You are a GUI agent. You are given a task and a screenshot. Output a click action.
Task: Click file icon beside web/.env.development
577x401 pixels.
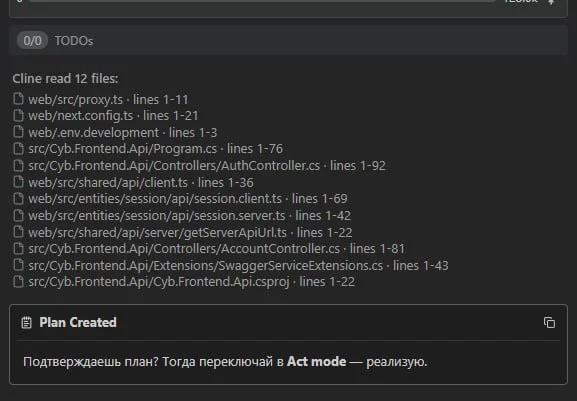[x=18, y=132]
